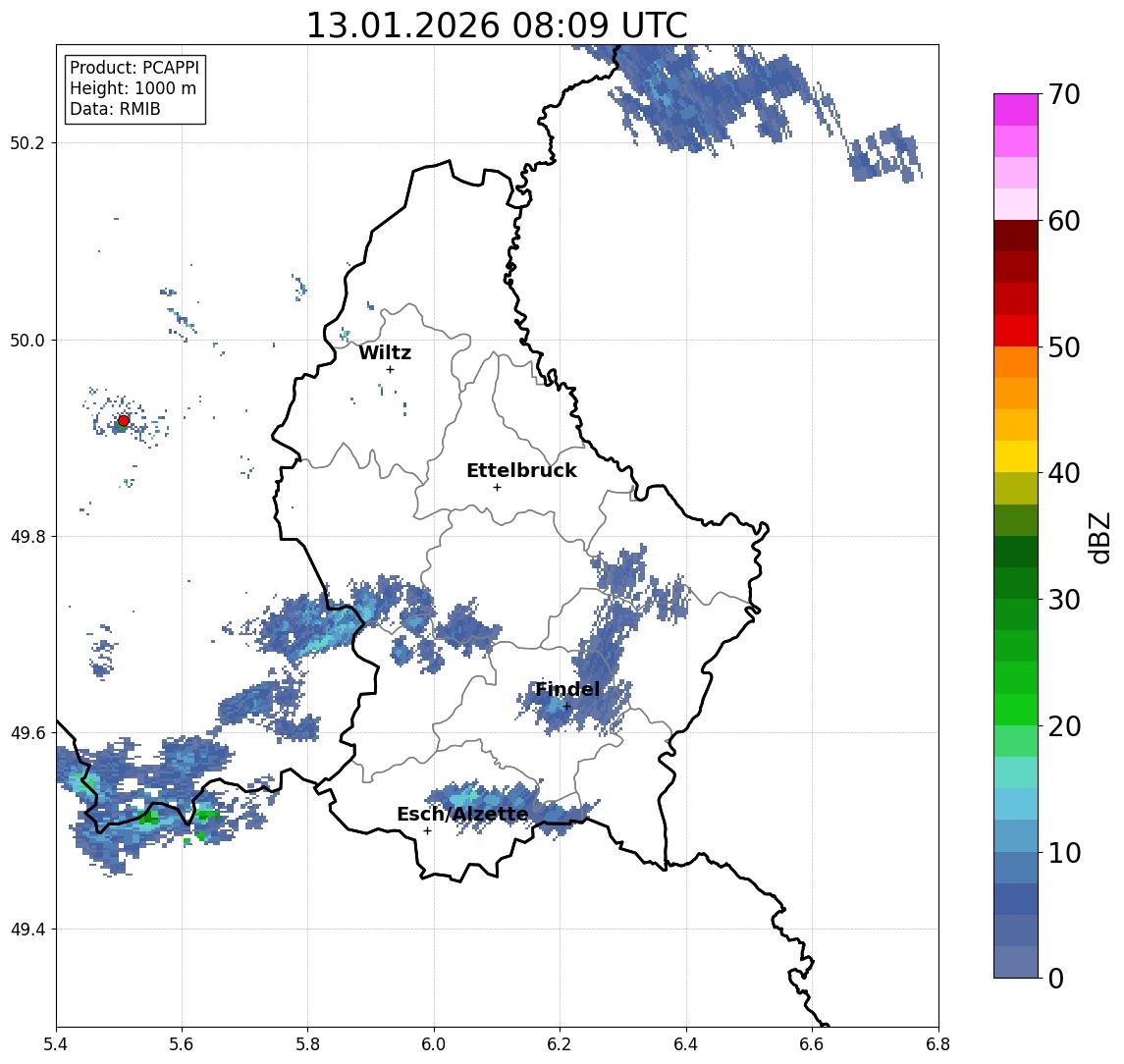Click the 6.6 longitude axis label
1124x1064 pixels.
[812, 1044]
